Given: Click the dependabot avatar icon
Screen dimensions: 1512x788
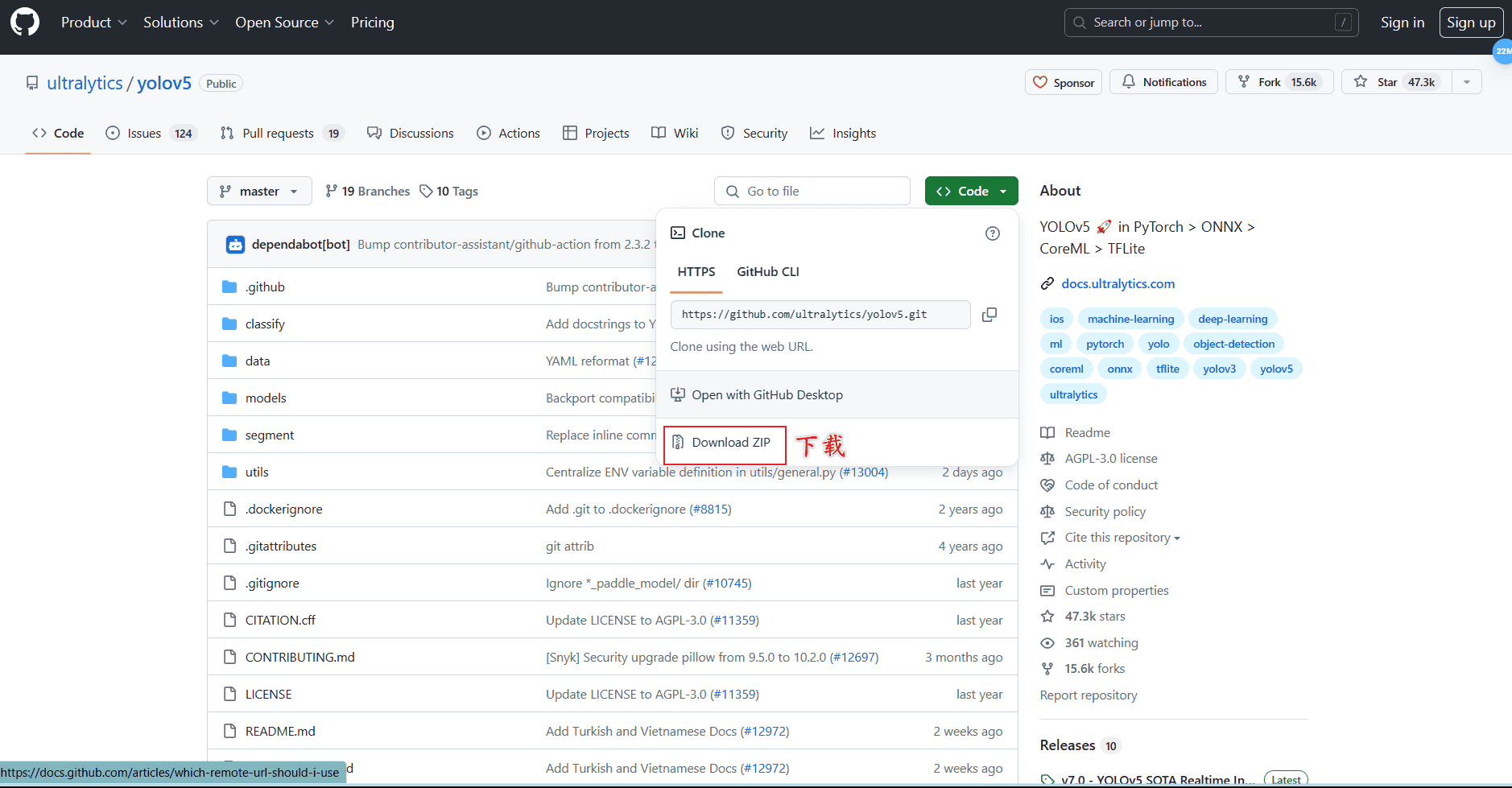Looking at the screenshot, I should (x=235, y=244).
